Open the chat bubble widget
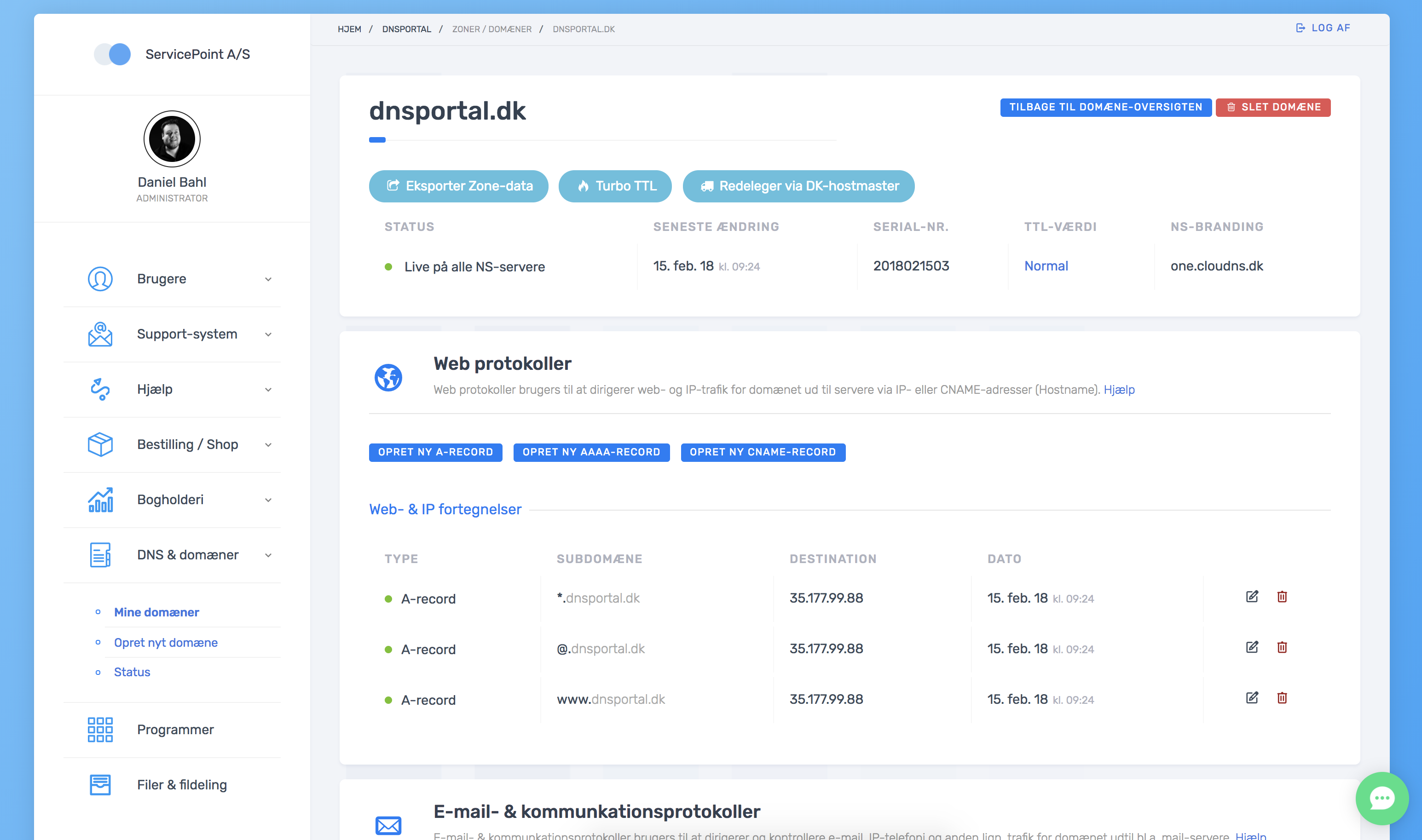 pyautogui.click(x=1382, y=798)
